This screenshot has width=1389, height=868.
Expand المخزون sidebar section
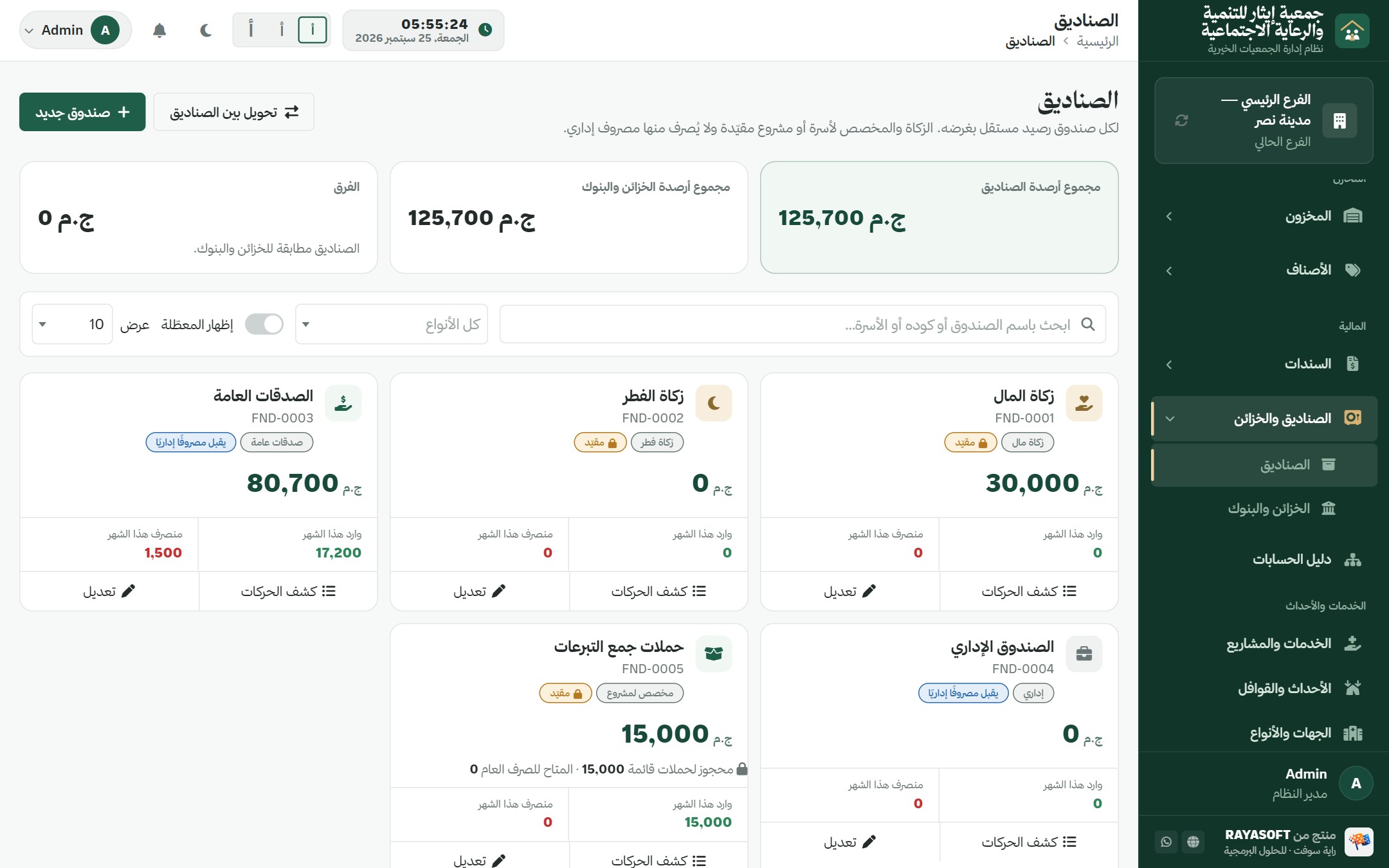click(1264, 216)
